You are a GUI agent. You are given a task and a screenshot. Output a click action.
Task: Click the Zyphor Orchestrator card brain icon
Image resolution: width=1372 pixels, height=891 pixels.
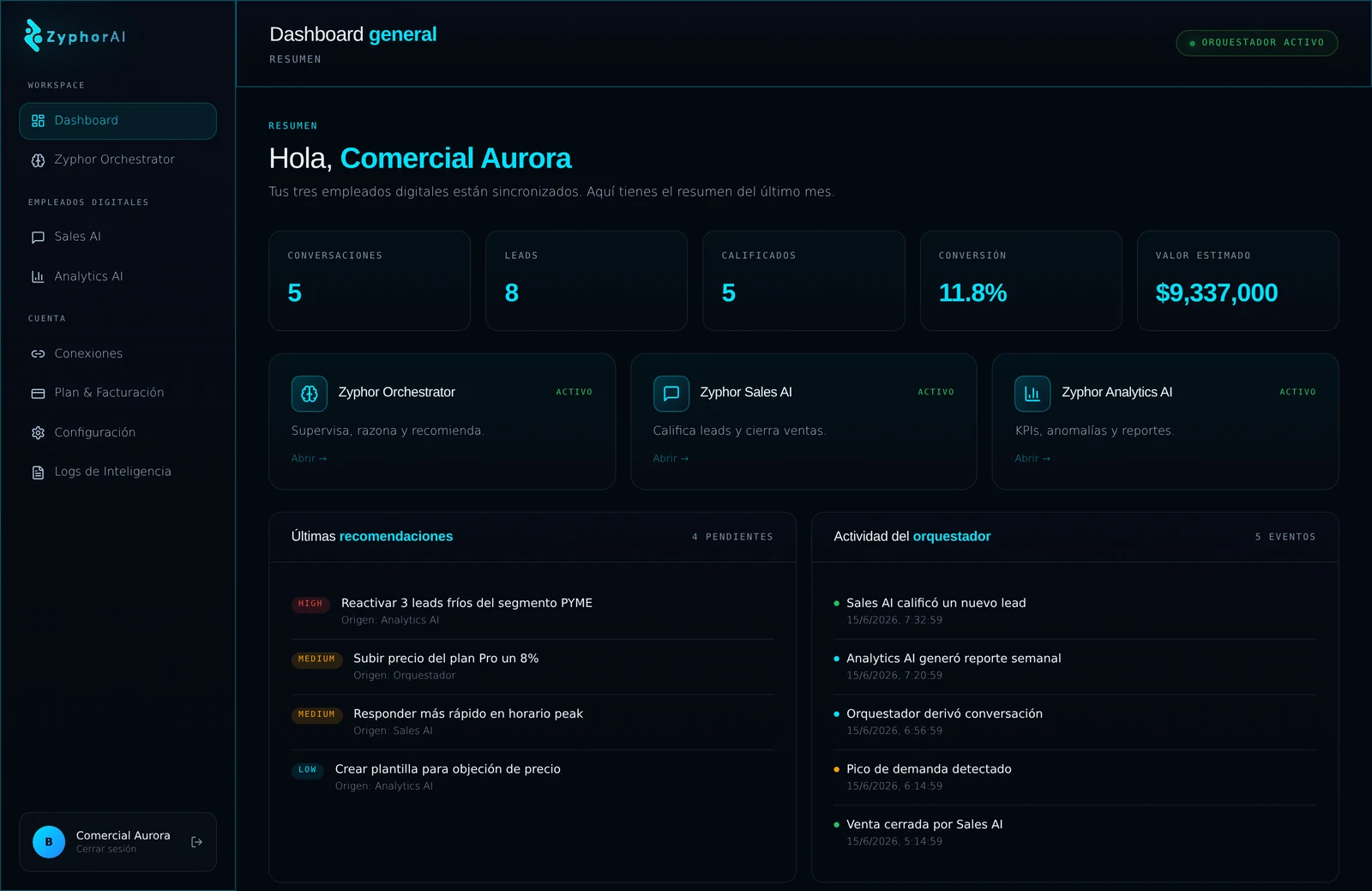tap(310, 394)
